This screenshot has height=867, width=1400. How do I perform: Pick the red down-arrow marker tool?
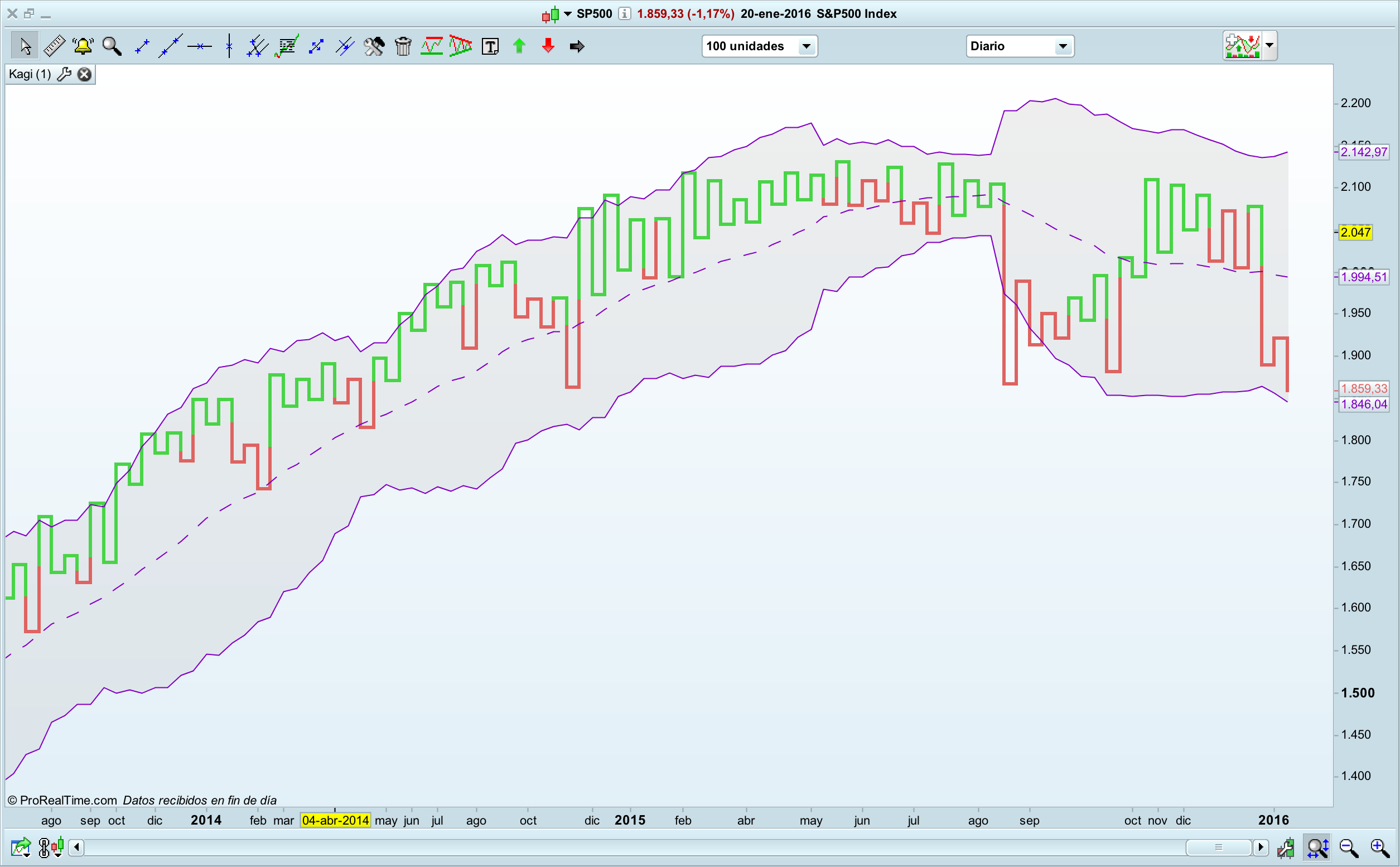click(x=548, y=46)
